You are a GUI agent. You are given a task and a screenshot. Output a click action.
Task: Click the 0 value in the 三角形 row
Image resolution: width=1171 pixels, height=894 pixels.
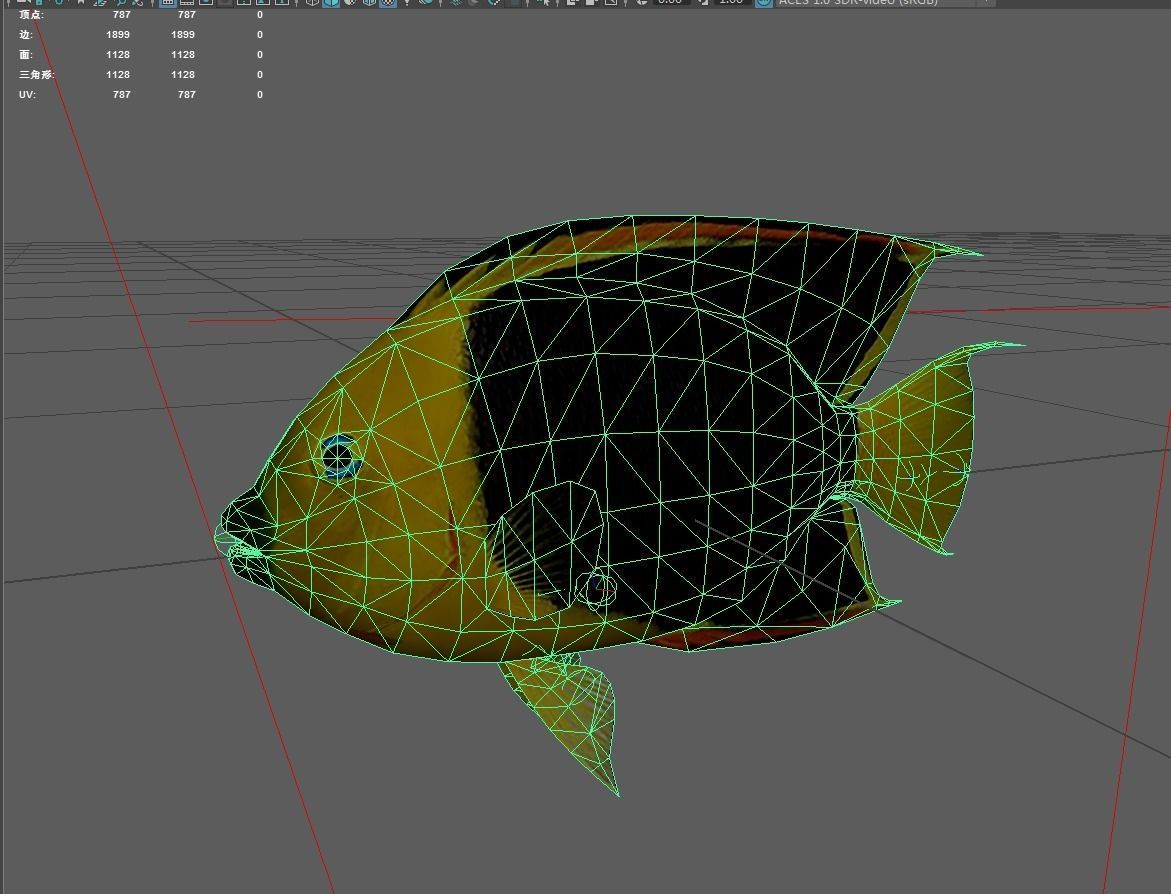tap(260, 75)
